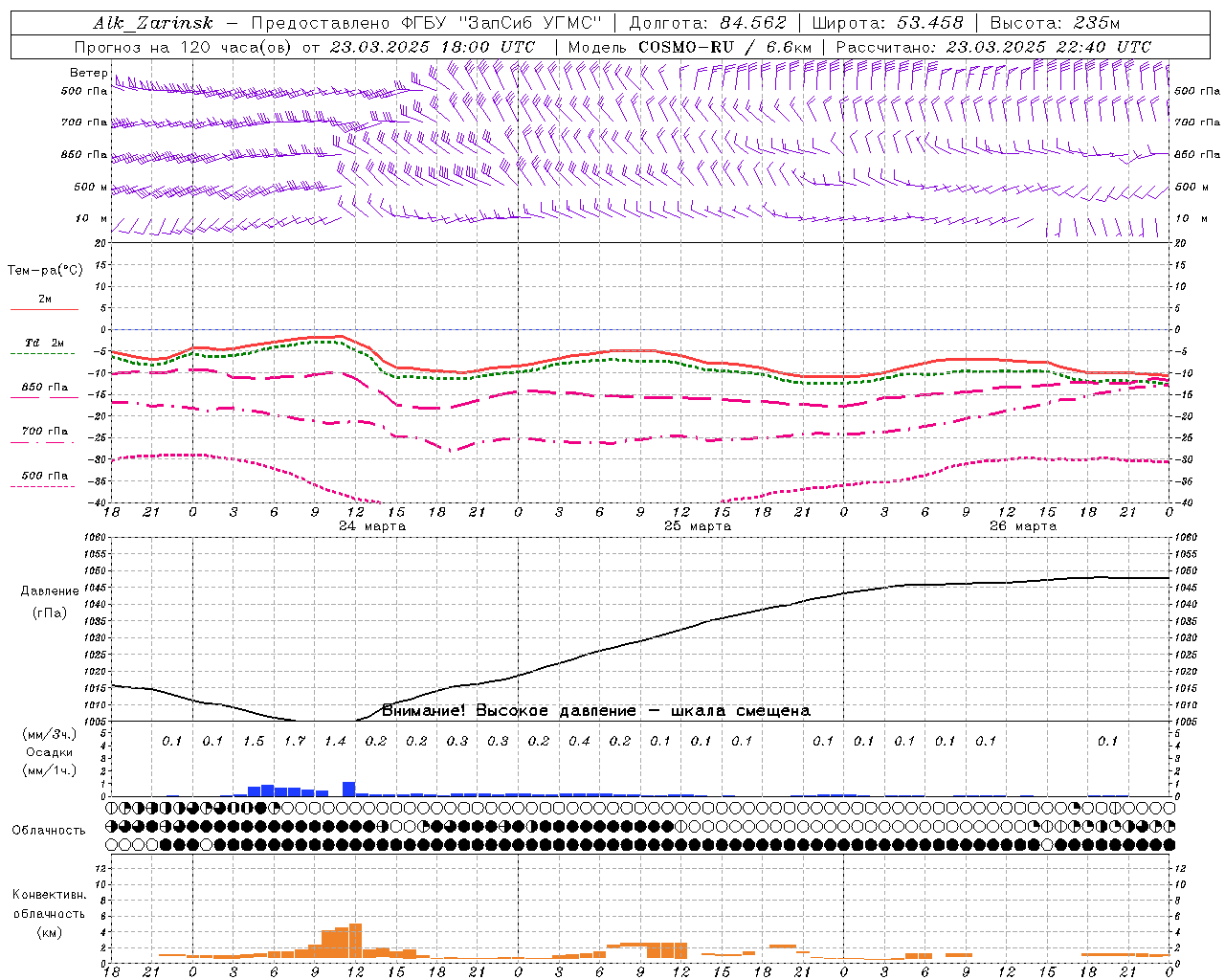This screenshot has height=980, width=1225.
Task: Click the "Облачность" cloud cover label
Action: click(49, 831)
